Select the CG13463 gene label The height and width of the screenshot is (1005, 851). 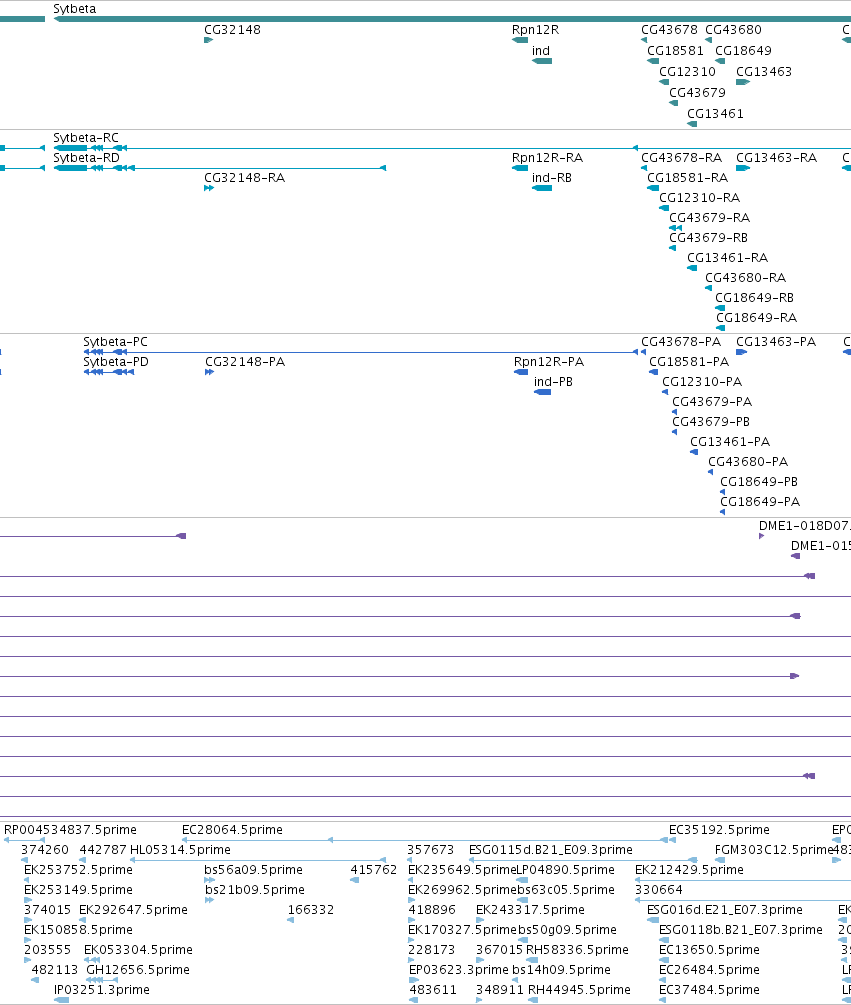(764, 72)
